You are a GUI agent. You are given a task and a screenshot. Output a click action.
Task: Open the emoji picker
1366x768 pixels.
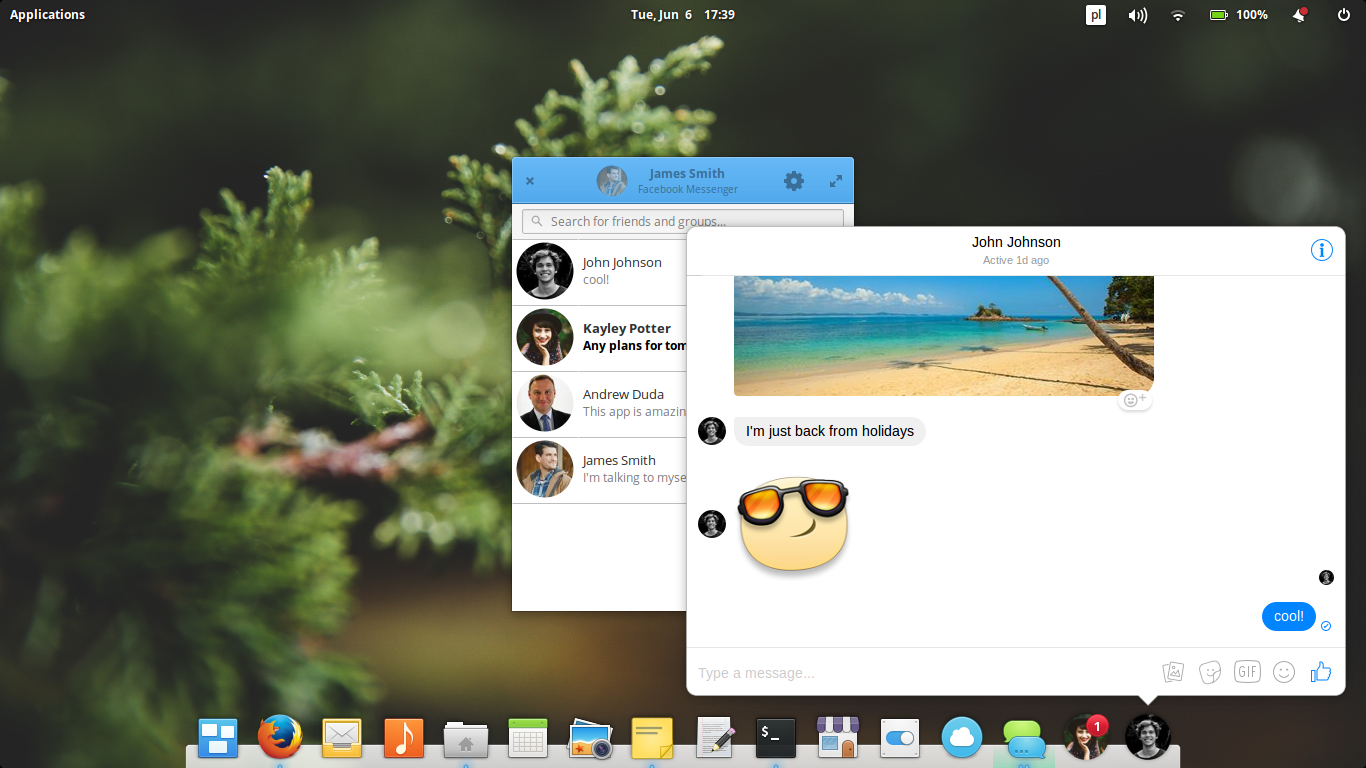(x=1284, y=672)
